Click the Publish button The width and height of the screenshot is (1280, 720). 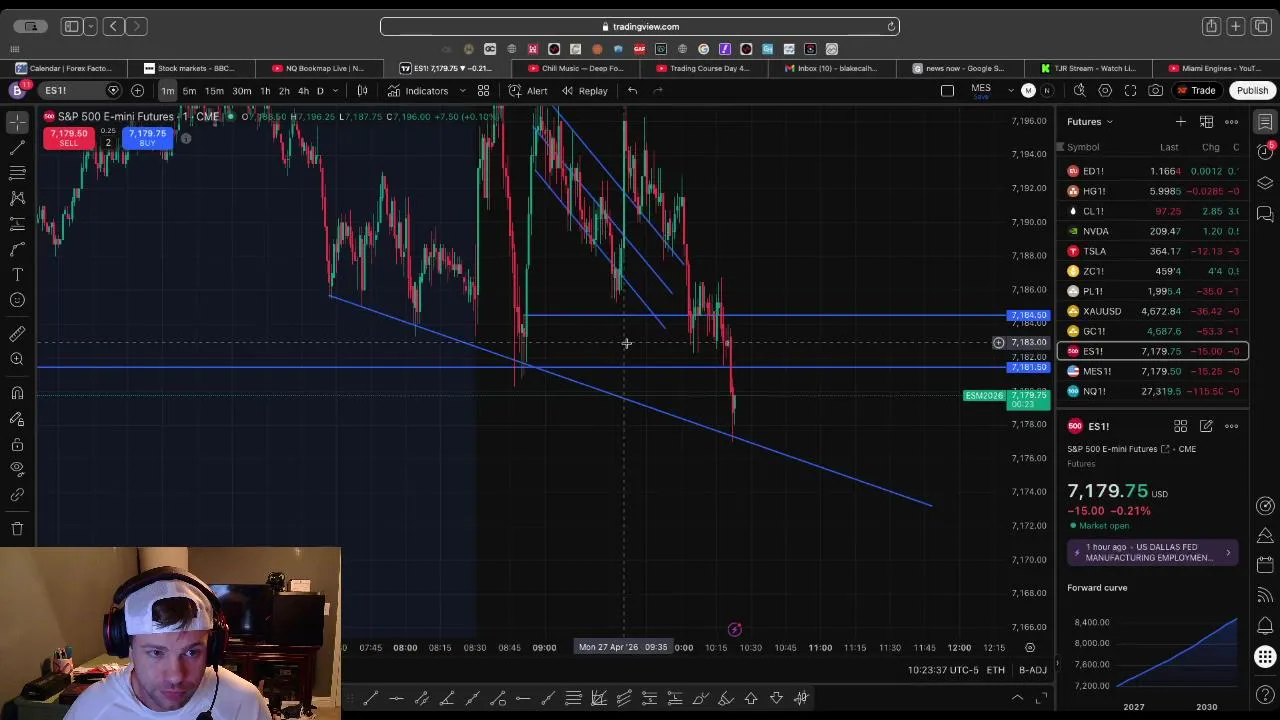1252,91
